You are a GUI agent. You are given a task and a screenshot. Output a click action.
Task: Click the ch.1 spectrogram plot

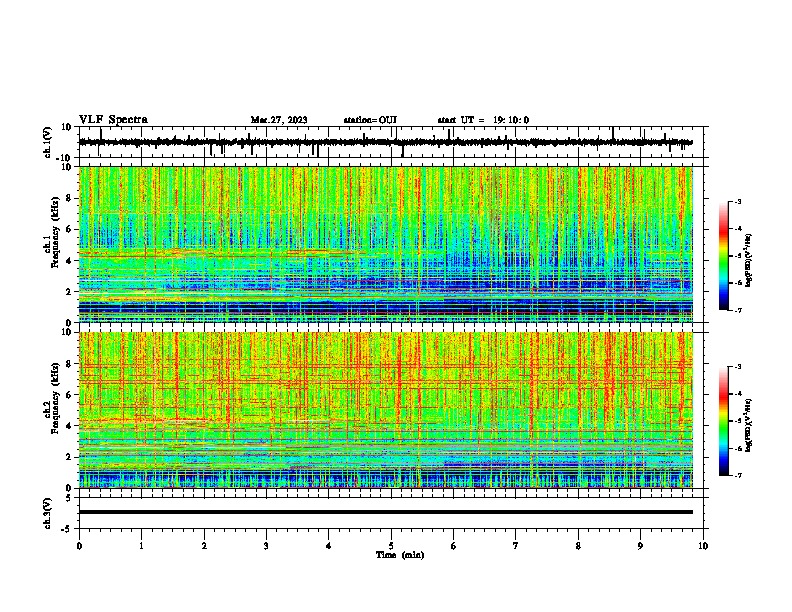tap(385, 244)
